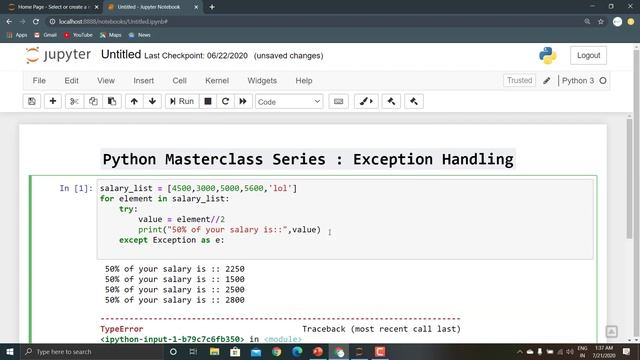Screen dimensions: 640x360
Task: Click the browser address bar
Action: (x=314, y=22)
